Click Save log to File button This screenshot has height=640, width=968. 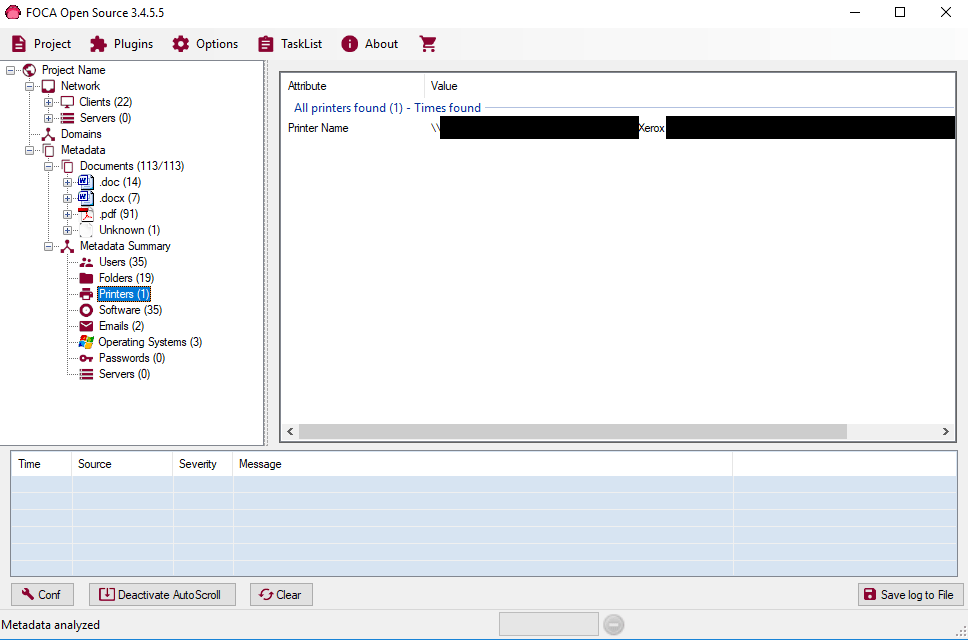[910, 595]
